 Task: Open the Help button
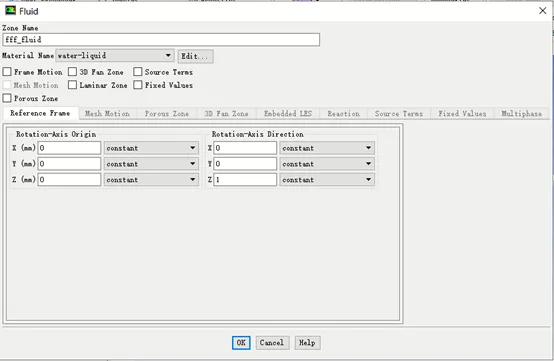(307, 343)
